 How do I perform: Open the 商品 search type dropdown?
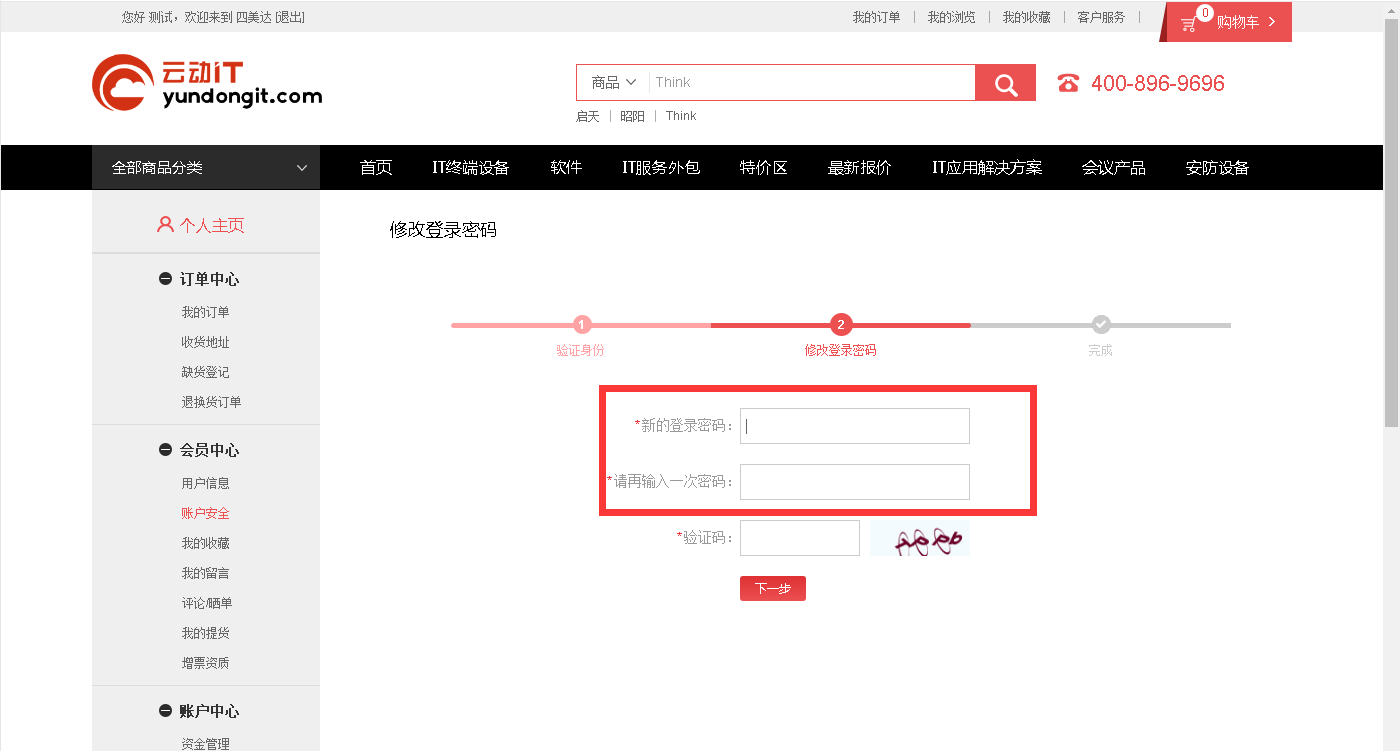(x=613, y=82)
